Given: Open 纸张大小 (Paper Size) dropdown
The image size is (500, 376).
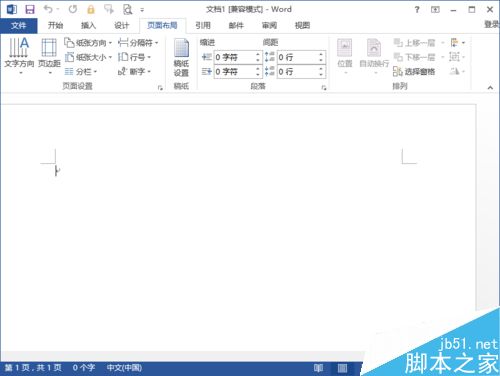Looking at the screenshot, I should tap(88, 57).
